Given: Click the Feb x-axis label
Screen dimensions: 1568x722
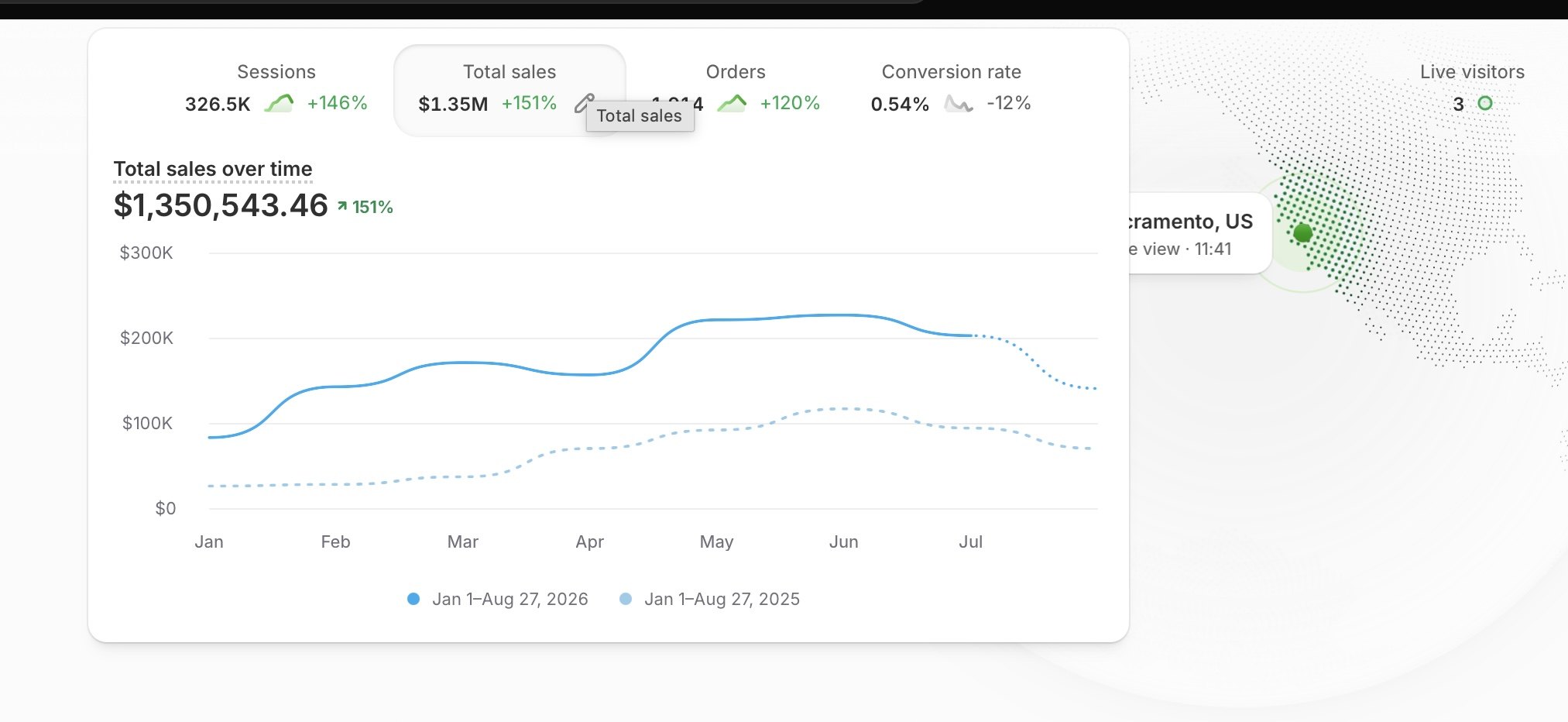Looking at the screenshot, I should tap(336, 541).
